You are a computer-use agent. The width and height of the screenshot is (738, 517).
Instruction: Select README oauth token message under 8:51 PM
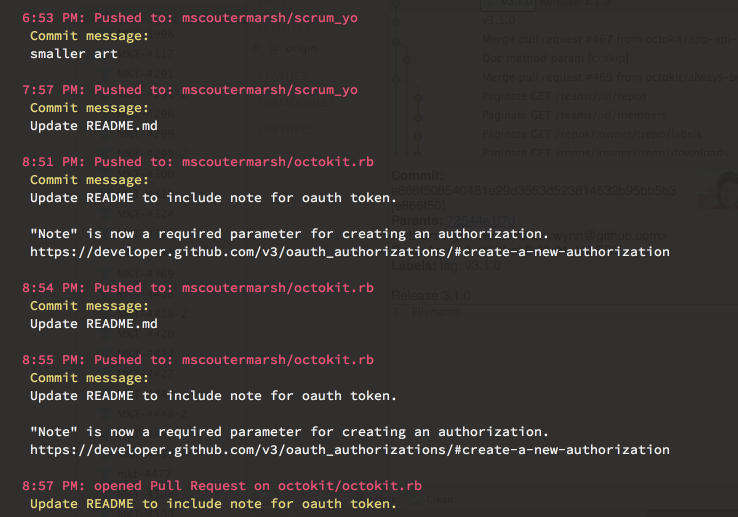[x=213, y=198]
